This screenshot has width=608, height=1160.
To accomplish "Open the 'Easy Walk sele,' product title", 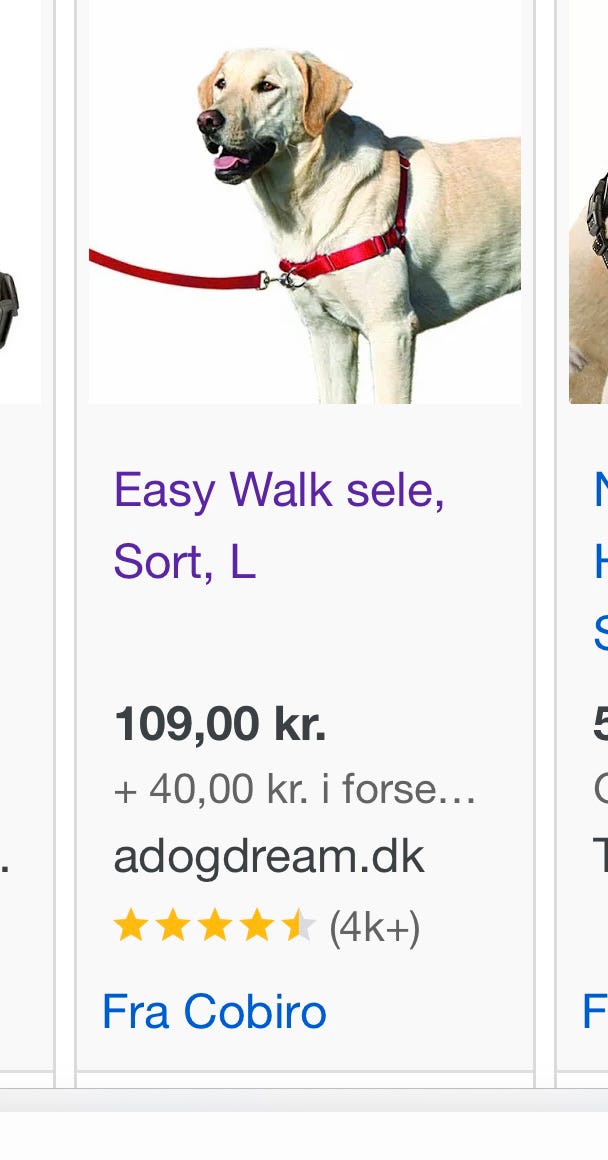I will tap(279, 490).
